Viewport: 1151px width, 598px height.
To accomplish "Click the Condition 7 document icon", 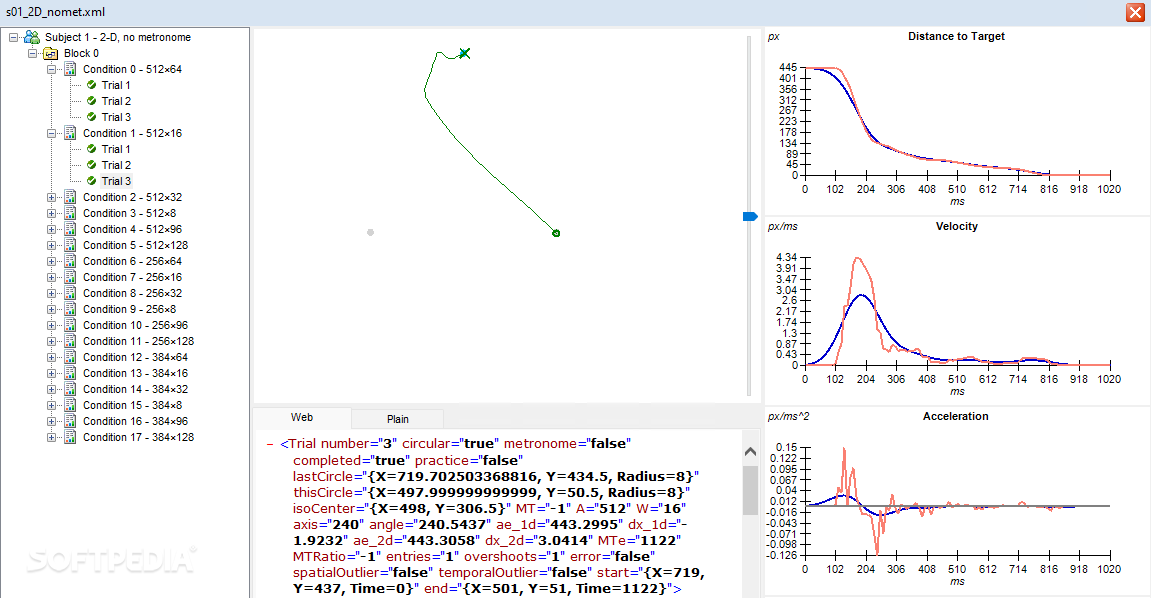I will coord(70,277).
